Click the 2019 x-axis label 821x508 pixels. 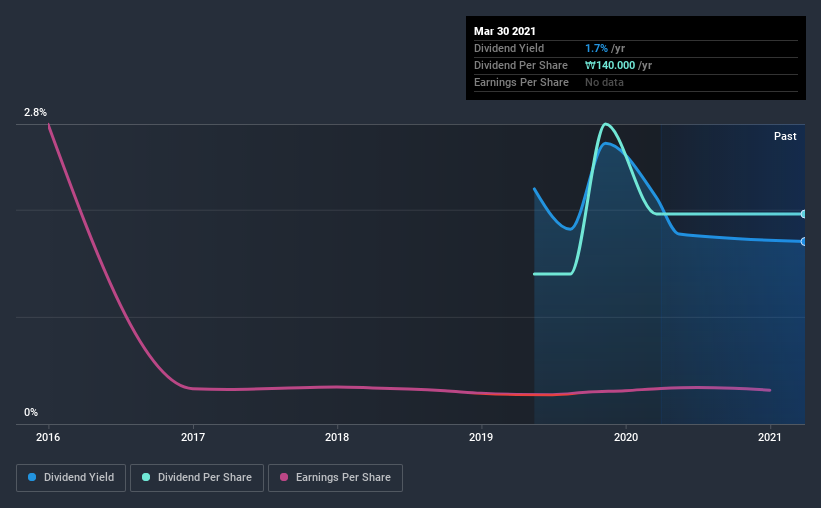[x=481, y=437]
